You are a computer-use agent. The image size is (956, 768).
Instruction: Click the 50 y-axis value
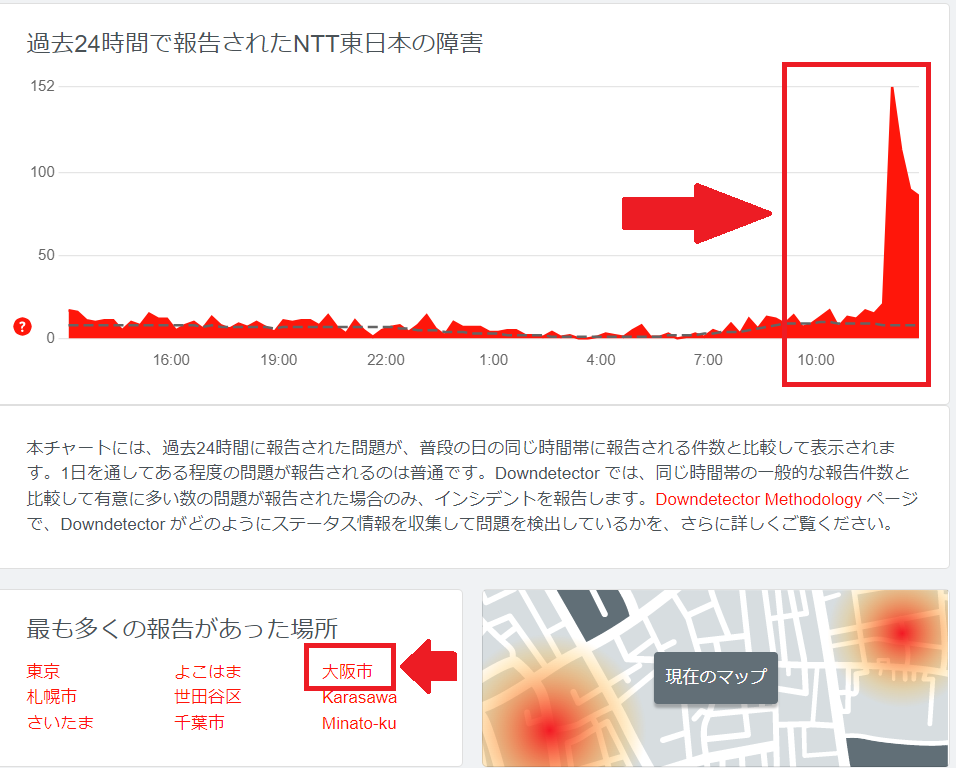(46, 255)
